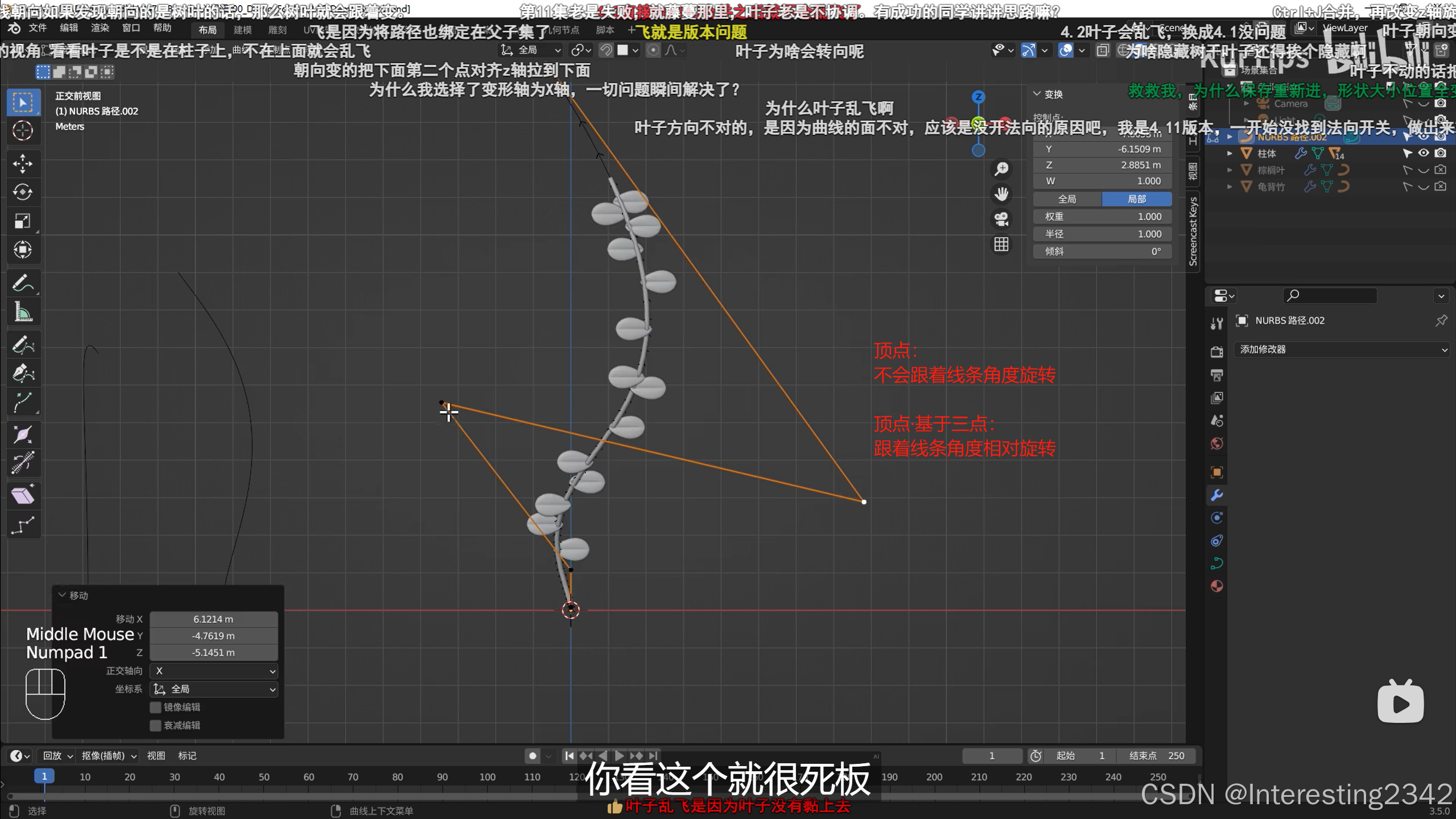The height and width of the screenshot is (819, 1456).
Task: Click the pan view hand icon
Action: (x=1001, y=194)
